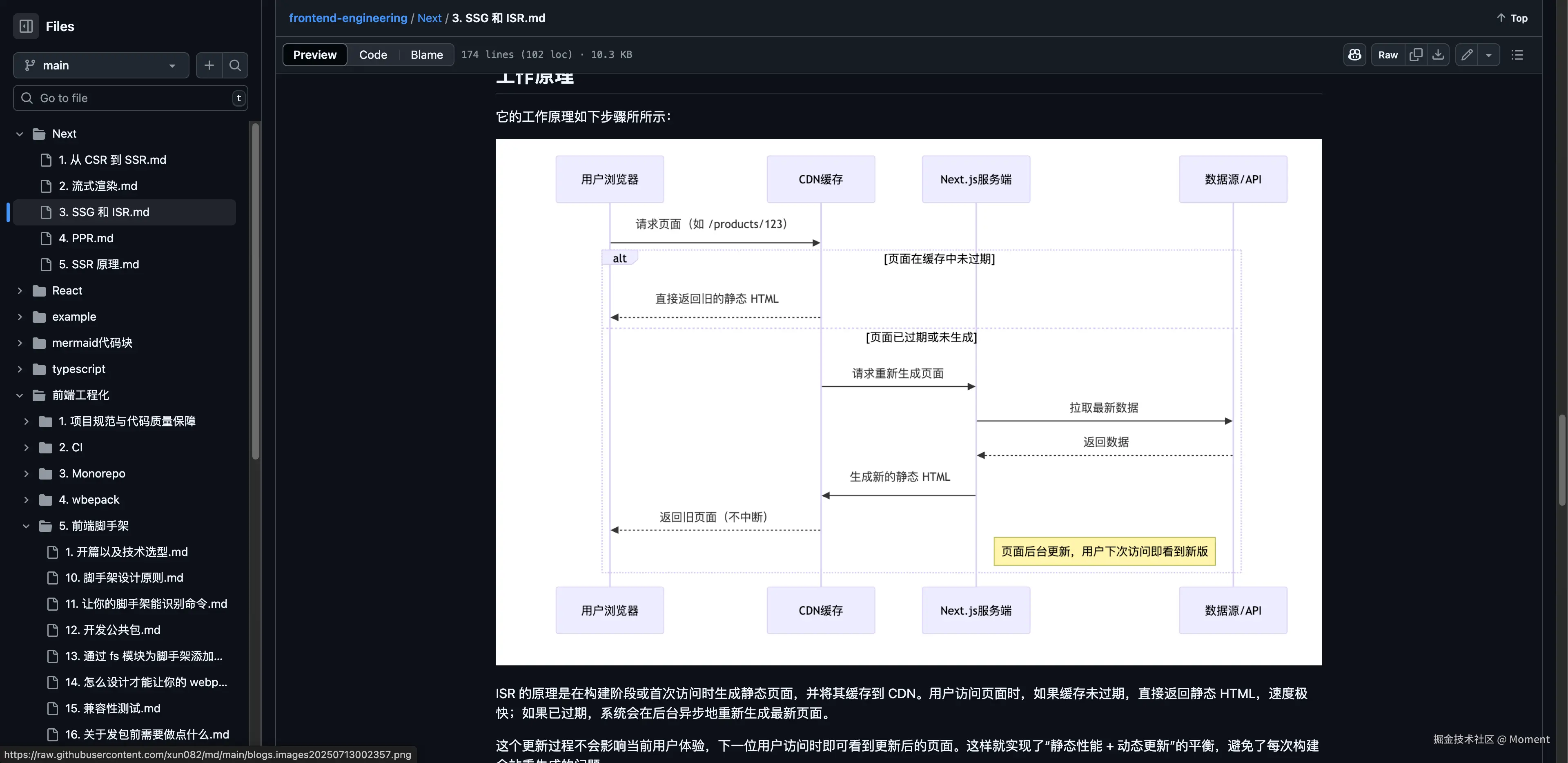Collapse the Files side panel

click(26, 26)
